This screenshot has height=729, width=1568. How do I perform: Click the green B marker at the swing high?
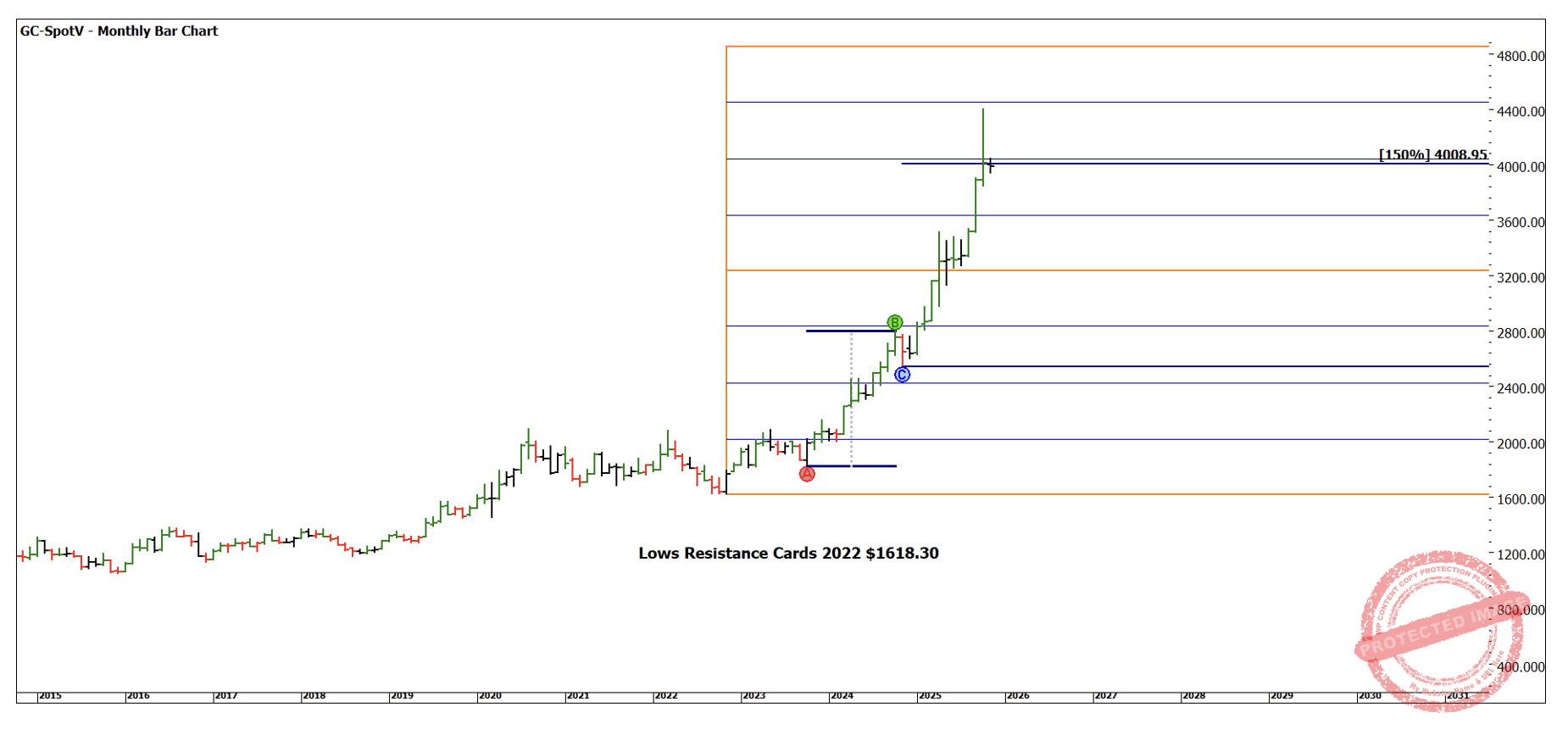tap(895, 322)
